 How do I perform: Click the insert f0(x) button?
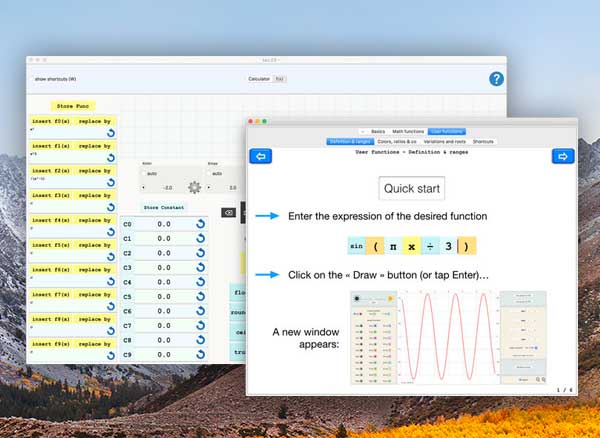[51, 121]
